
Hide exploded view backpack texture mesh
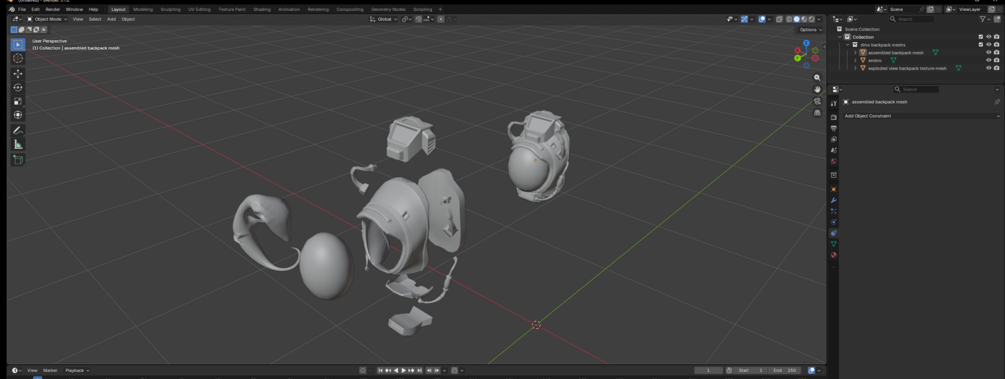[988, 68]
